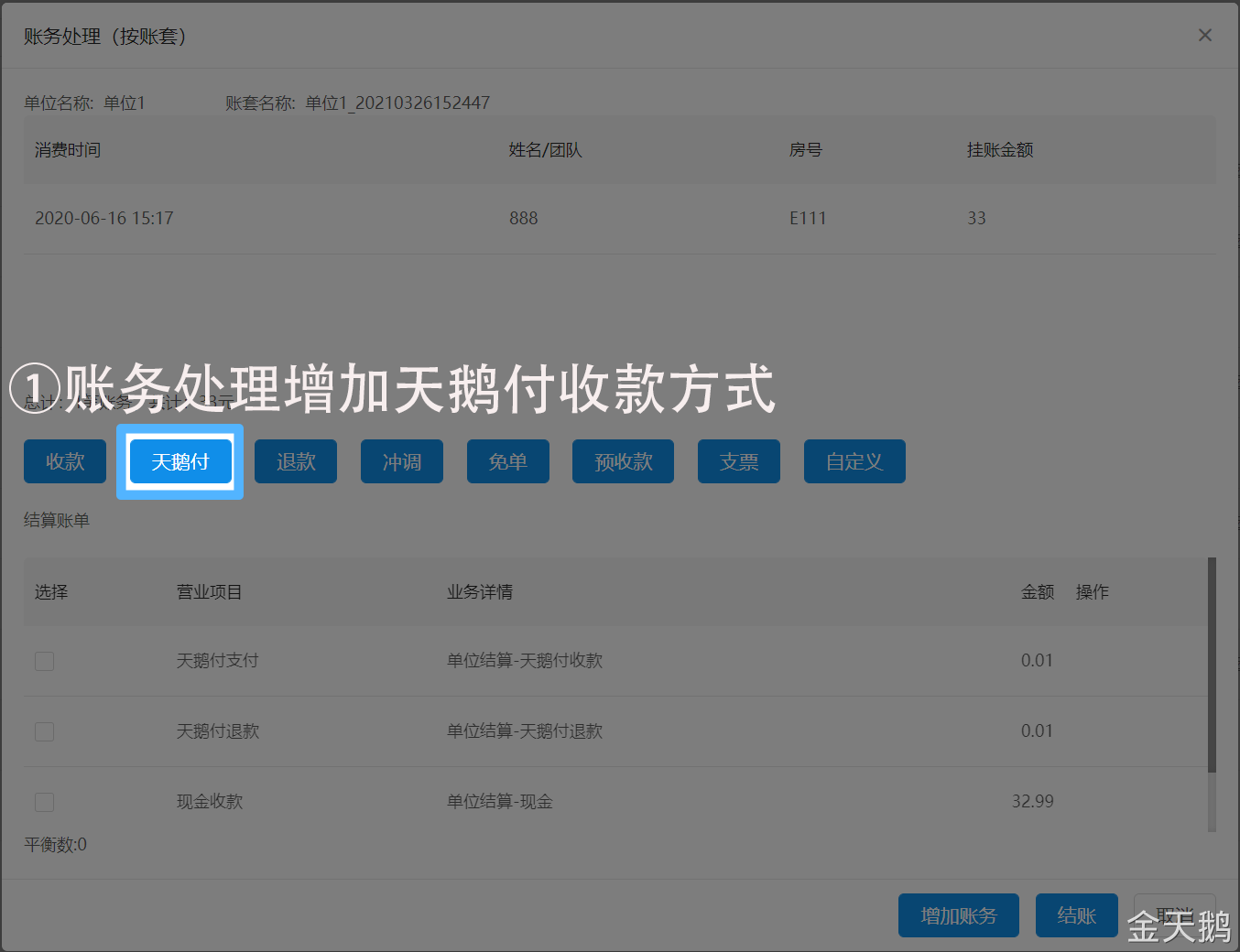This screenshot has height=952, width=1240.
Task: Click the 姓名/团队 column header
Action: [546, 150]
